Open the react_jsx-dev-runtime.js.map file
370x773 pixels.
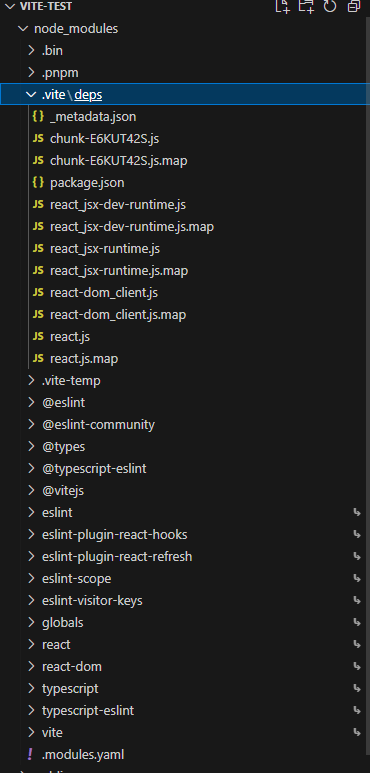132,227
